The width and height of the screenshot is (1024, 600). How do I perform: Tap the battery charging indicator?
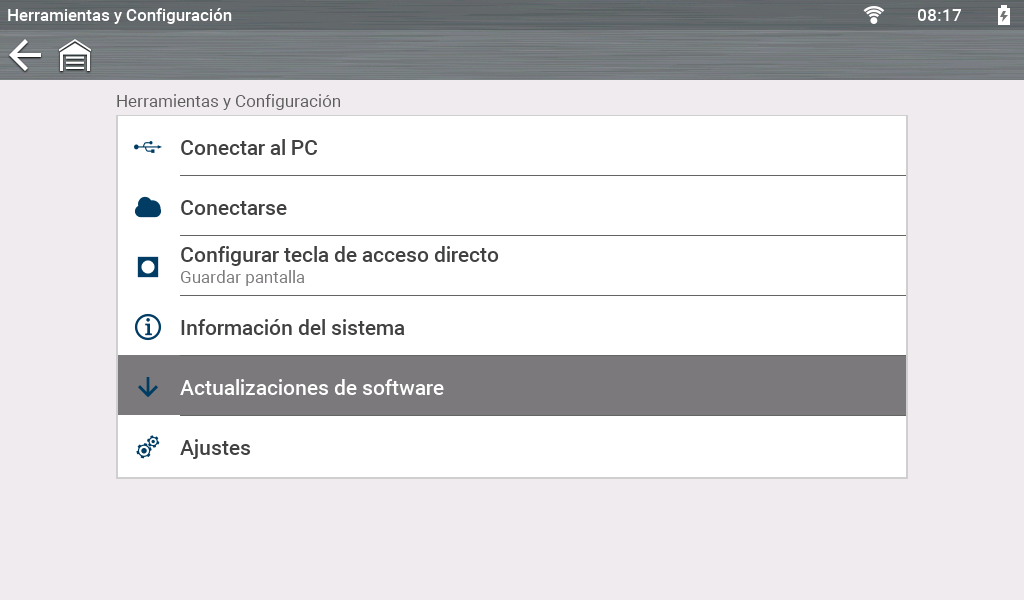1003,15
